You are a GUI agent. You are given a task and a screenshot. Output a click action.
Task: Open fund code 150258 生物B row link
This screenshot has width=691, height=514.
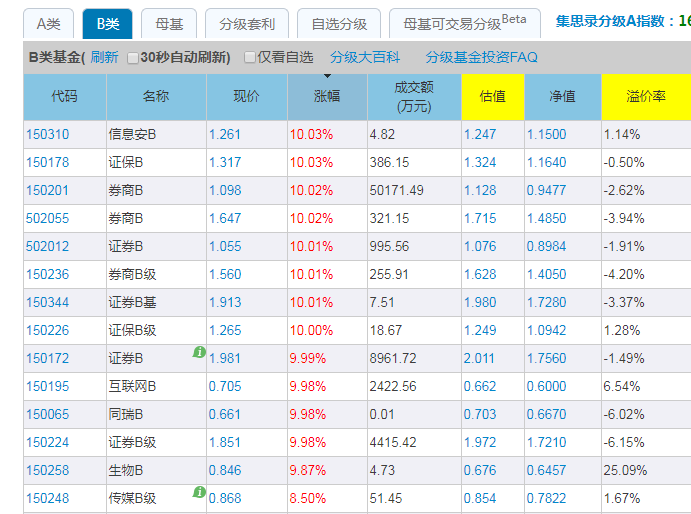tap(47, 470)
